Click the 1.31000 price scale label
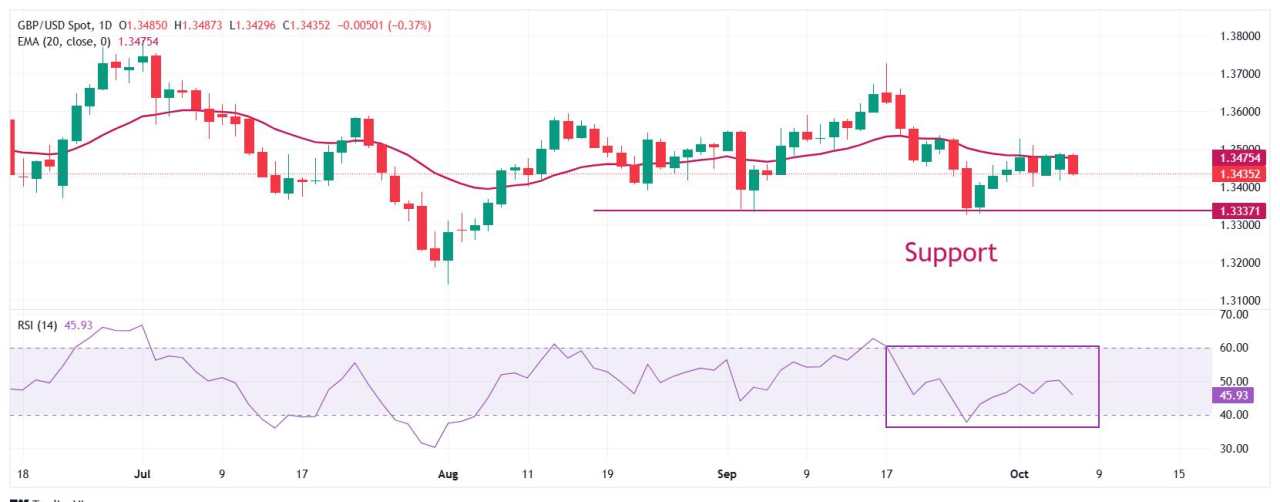The height and width of the screenshot is (502, 1280). pos(1240,300)
